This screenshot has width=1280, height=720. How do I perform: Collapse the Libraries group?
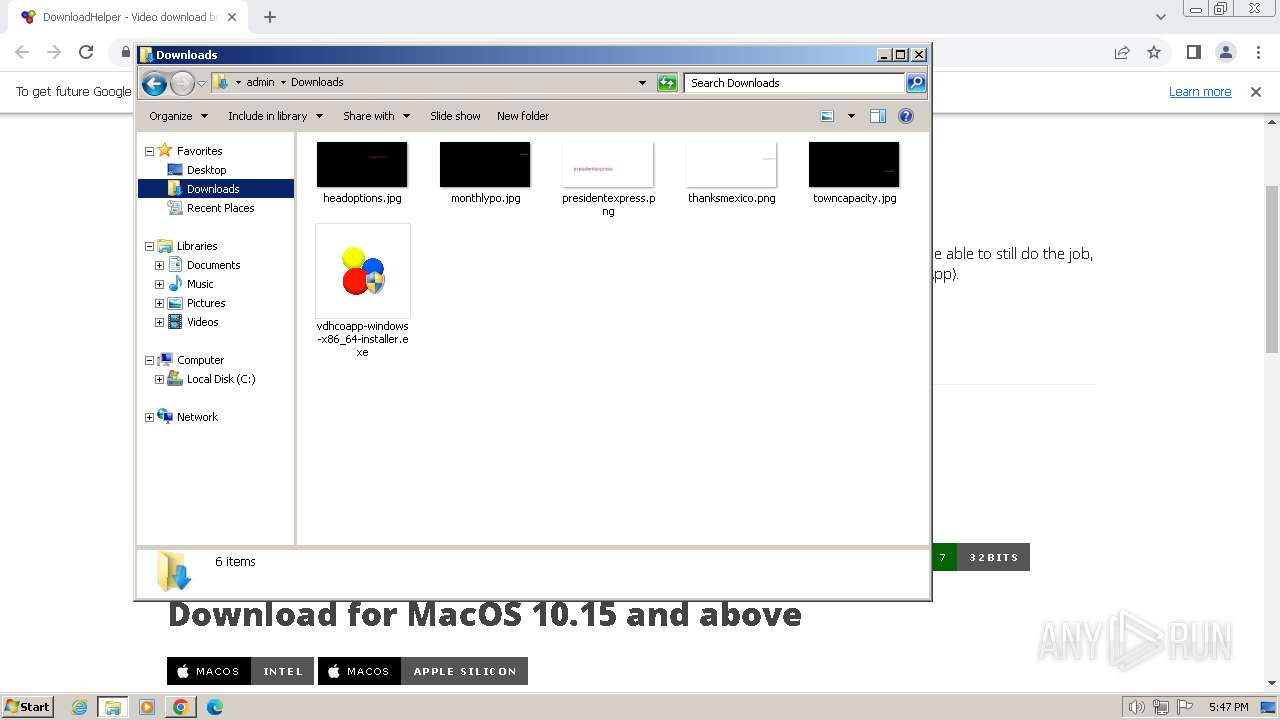(150, 246)
